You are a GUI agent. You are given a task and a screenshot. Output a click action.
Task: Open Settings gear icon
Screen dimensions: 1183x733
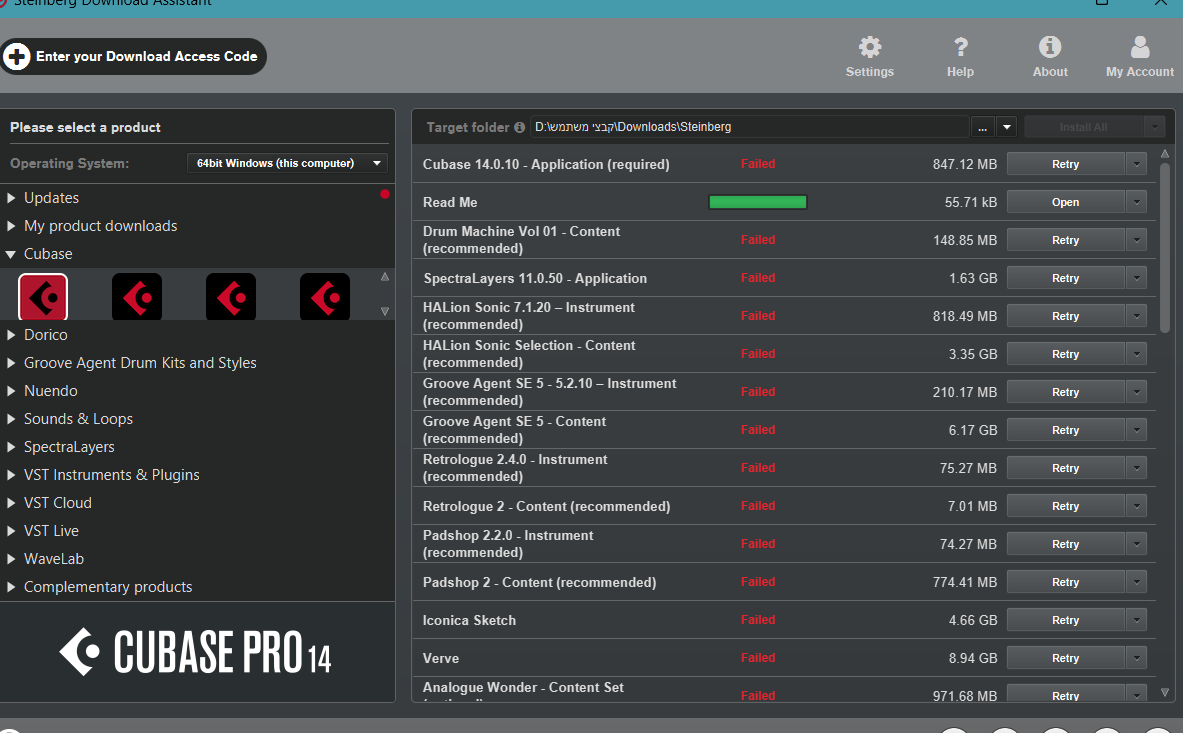click(869, 48)
